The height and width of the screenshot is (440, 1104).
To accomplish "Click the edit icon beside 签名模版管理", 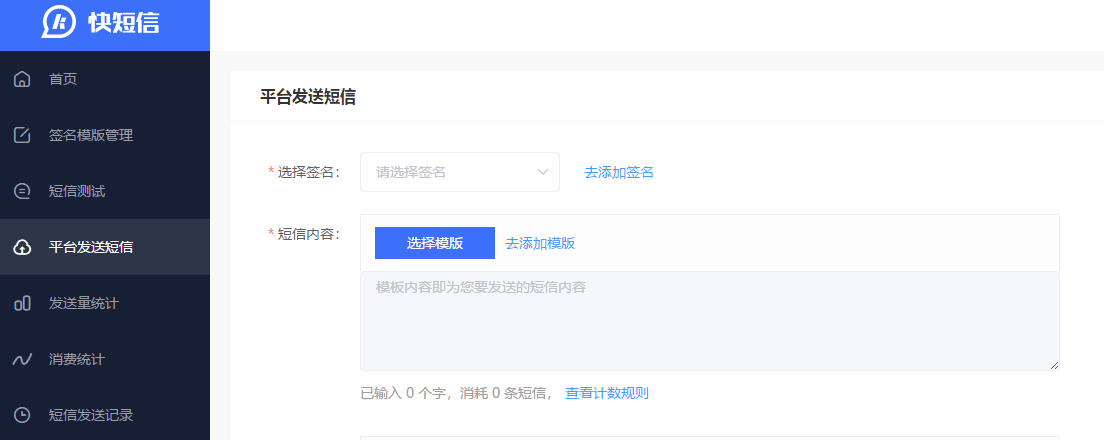I will (22, 135).
